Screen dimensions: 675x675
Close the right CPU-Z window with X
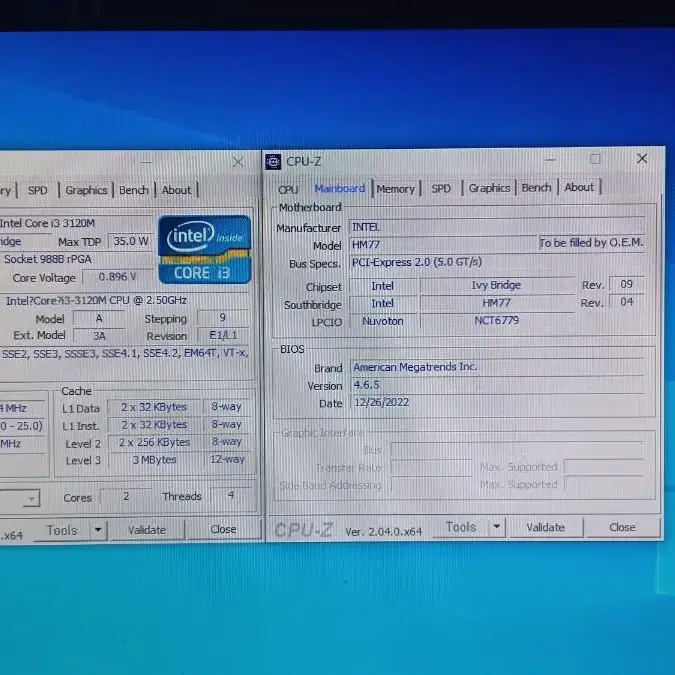tap(642, 158)
